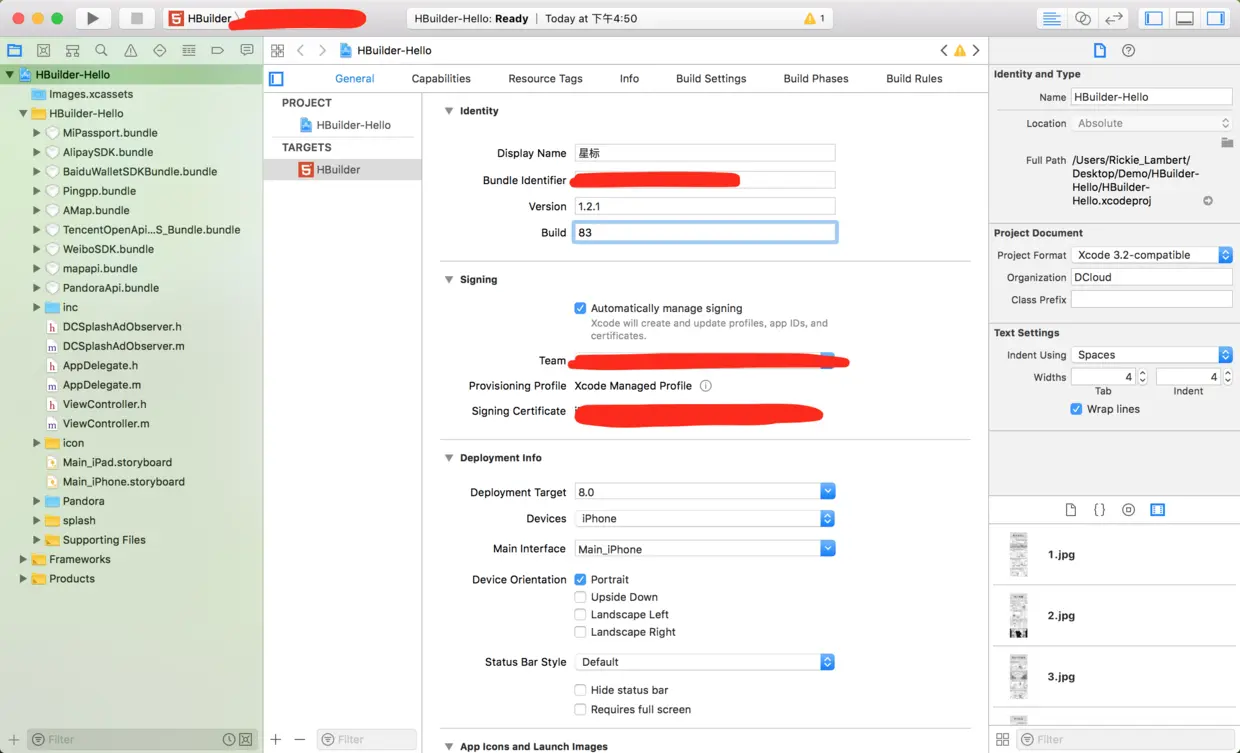Switch to Info tab
The width and height of the screenshot is (1240, 753).
pos(629,78)
